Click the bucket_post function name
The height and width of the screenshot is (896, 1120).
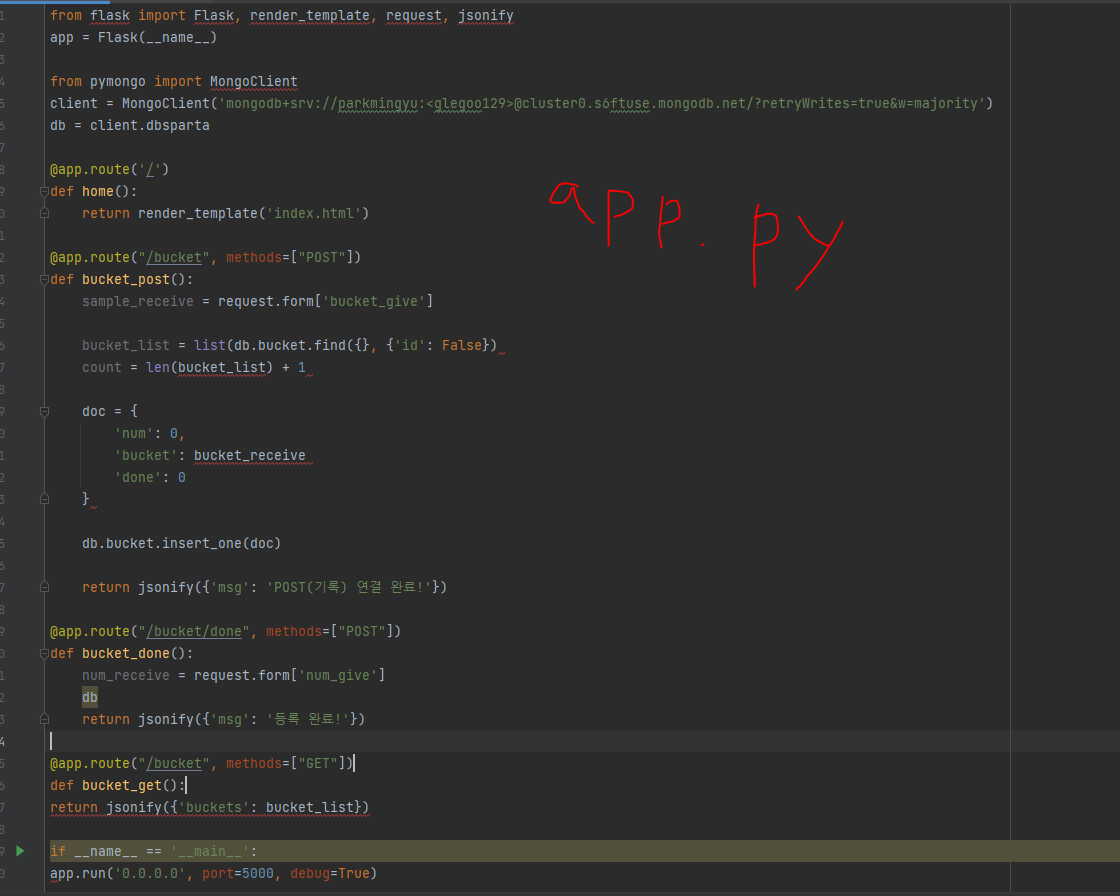126,279
